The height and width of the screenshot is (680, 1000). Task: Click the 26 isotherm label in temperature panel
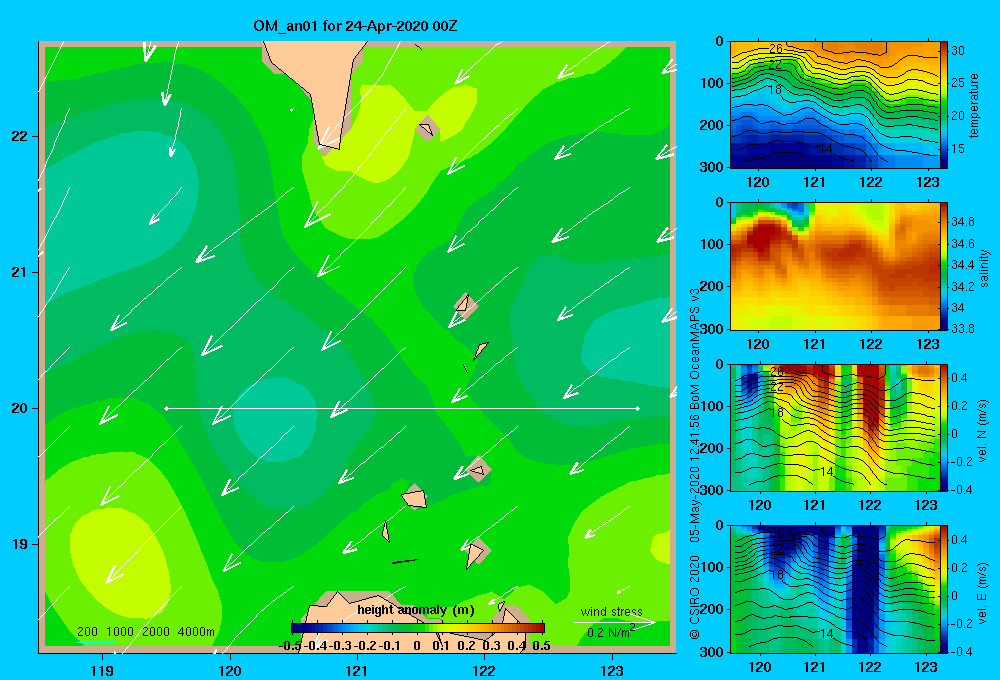coord(776,48)
